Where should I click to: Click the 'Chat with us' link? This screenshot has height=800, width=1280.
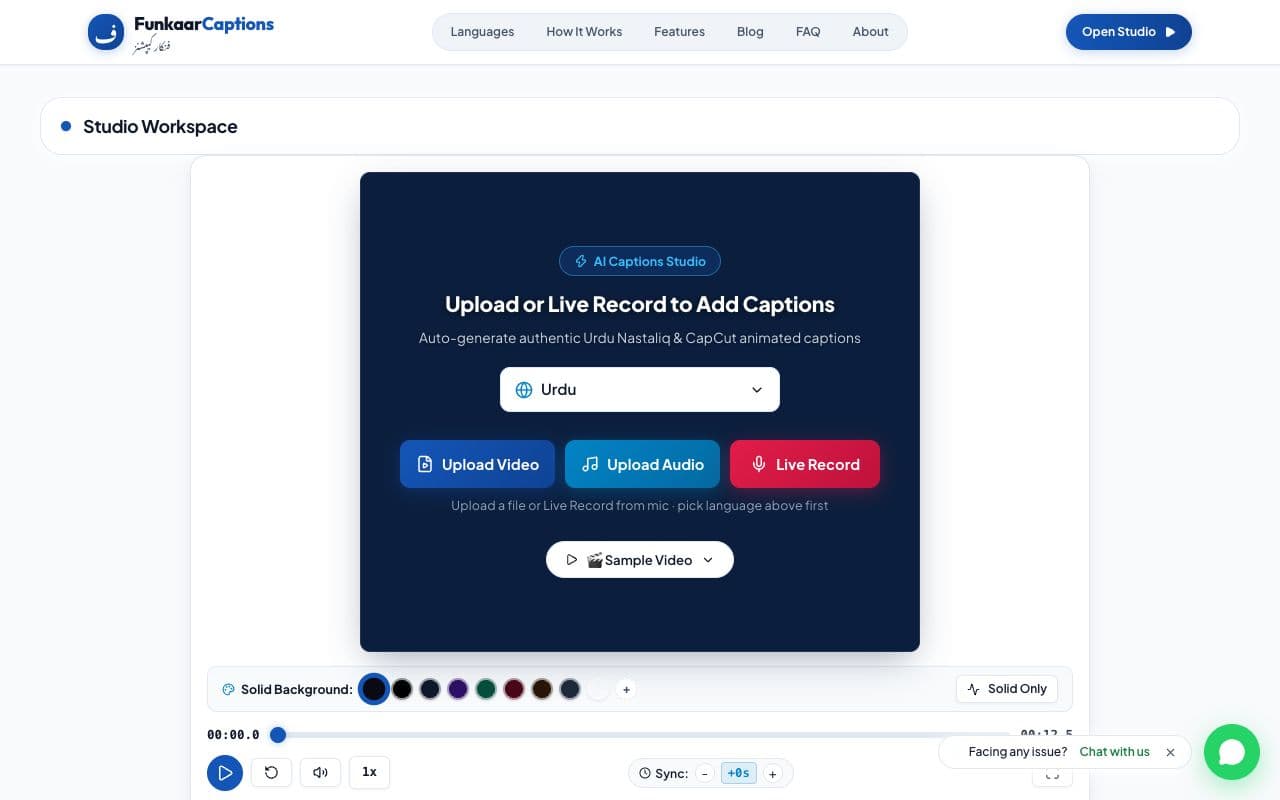pos(1114,752)
